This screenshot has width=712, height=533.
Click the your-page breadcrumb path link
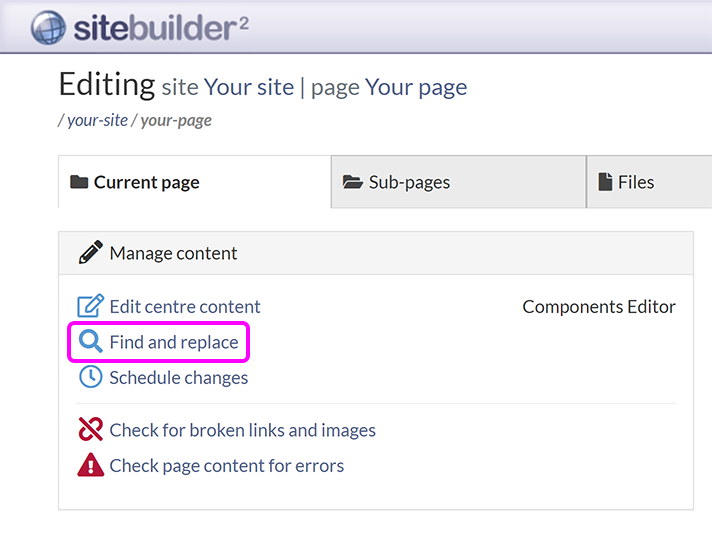point(176,120)
